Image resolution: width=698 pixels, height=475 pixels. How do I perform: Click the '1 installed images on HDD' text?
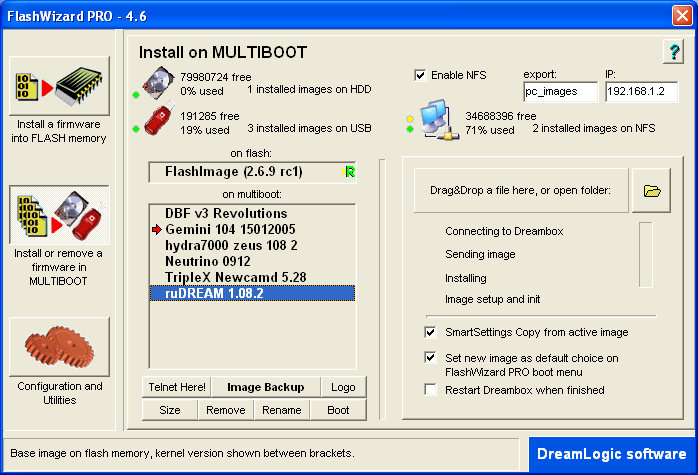(x=309, y=89)
